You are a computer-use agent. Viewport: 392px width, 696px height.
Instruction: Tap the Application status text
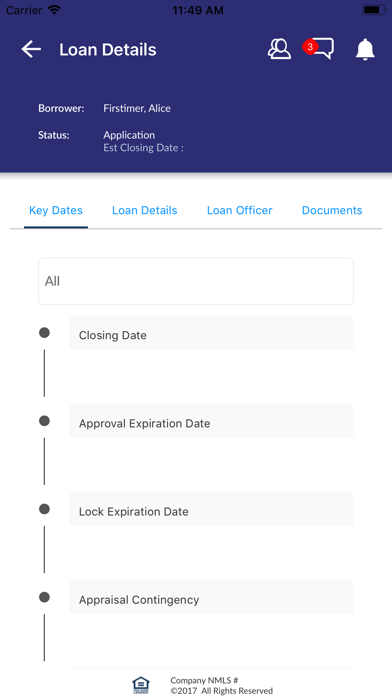[129, 135]
